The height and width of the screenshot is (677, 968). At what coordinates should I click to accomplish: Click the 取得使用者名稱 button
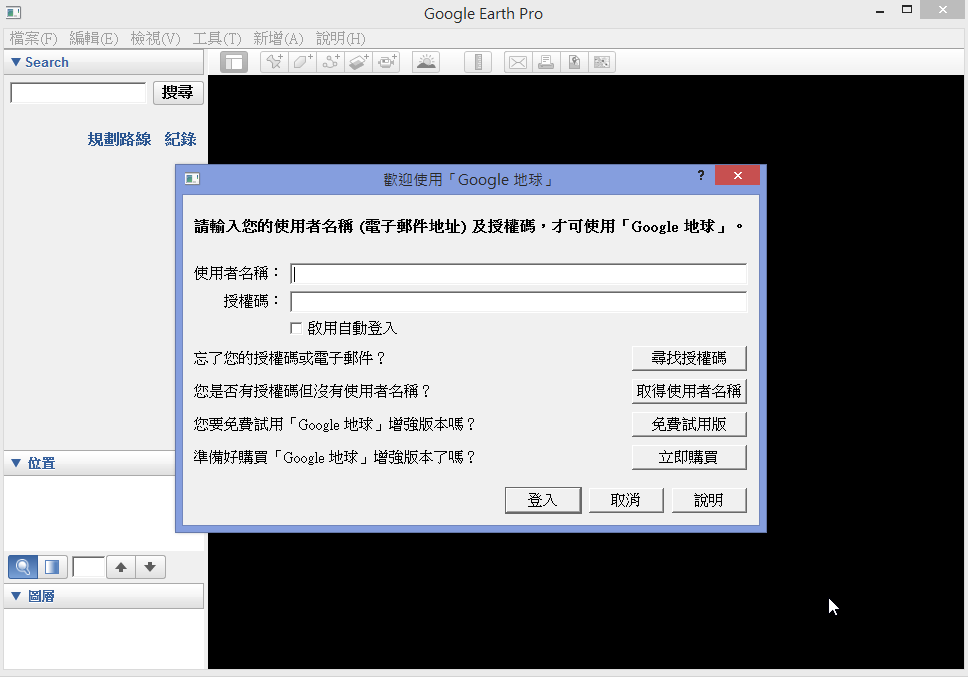click(689, 391)
